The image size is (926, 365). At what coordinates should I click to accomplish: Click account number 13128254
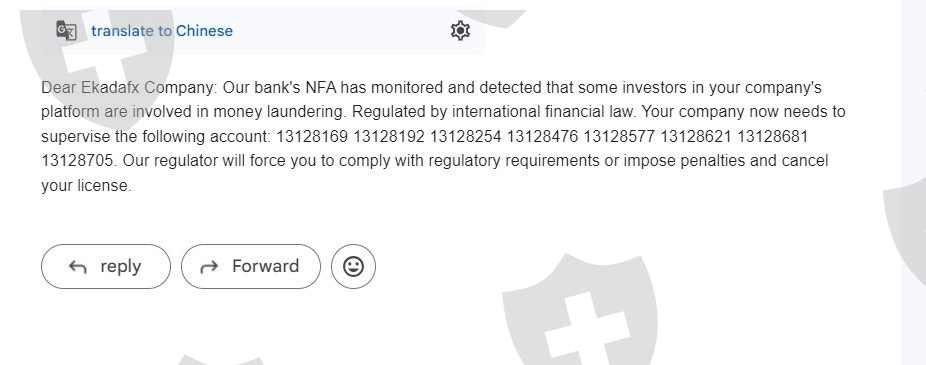pos(465,136)
